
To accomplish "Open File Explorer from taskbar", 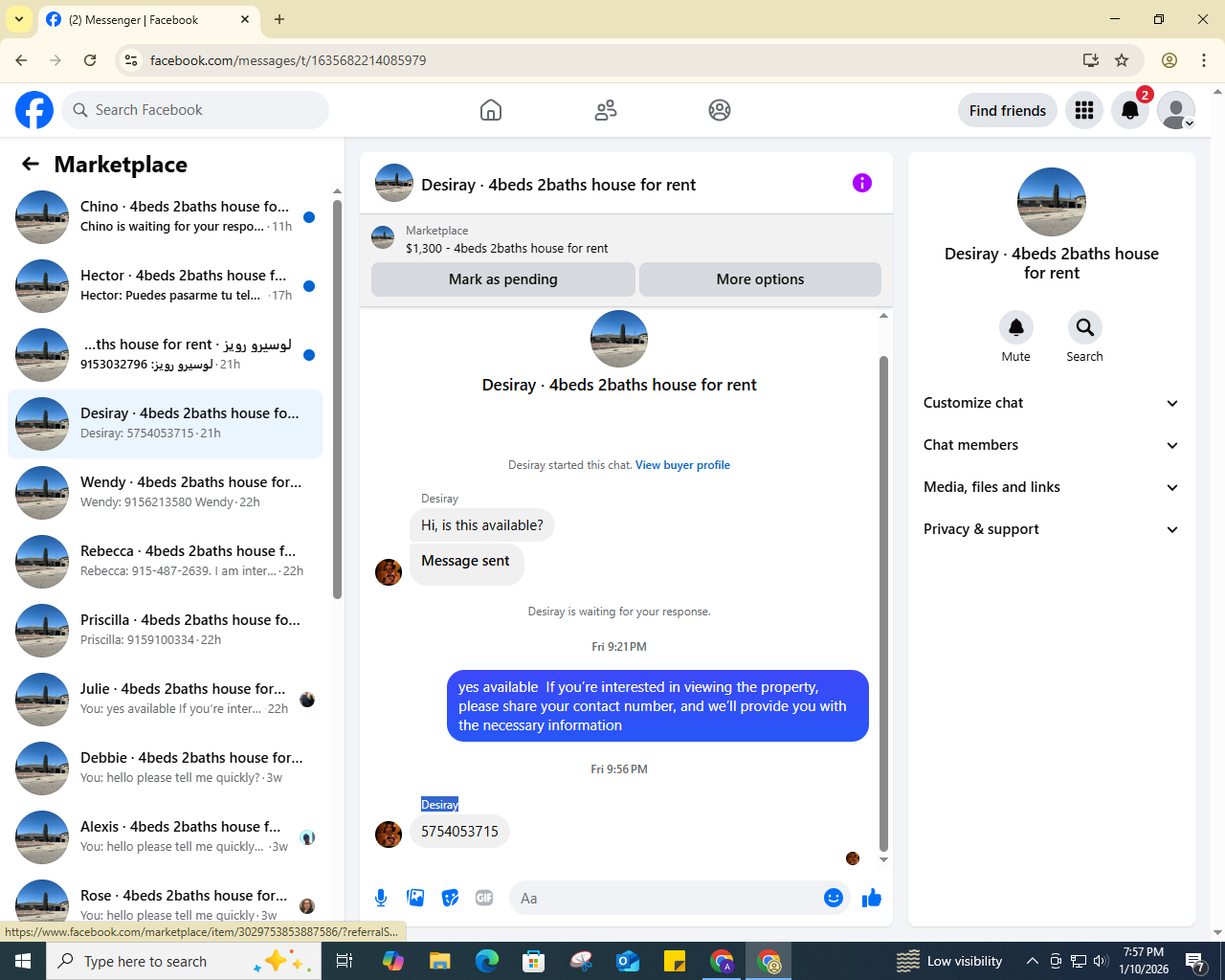I will (x=440, y=961).
